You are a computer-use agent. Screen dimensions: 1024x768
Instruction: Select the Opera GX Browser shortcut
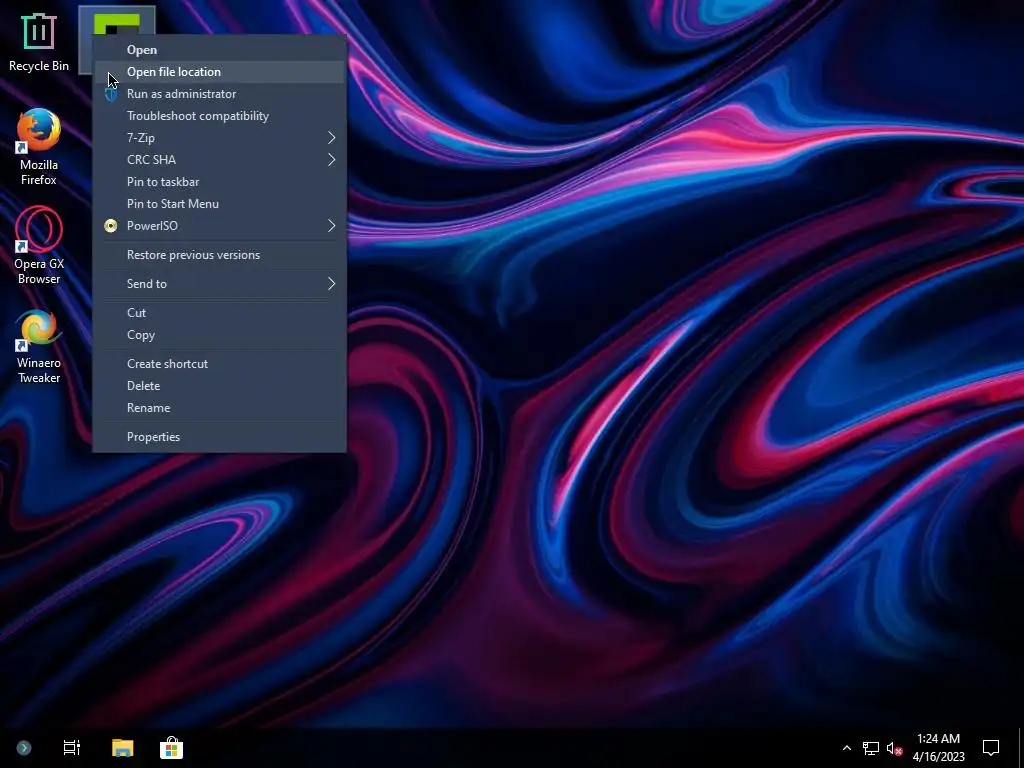point(39,246)
